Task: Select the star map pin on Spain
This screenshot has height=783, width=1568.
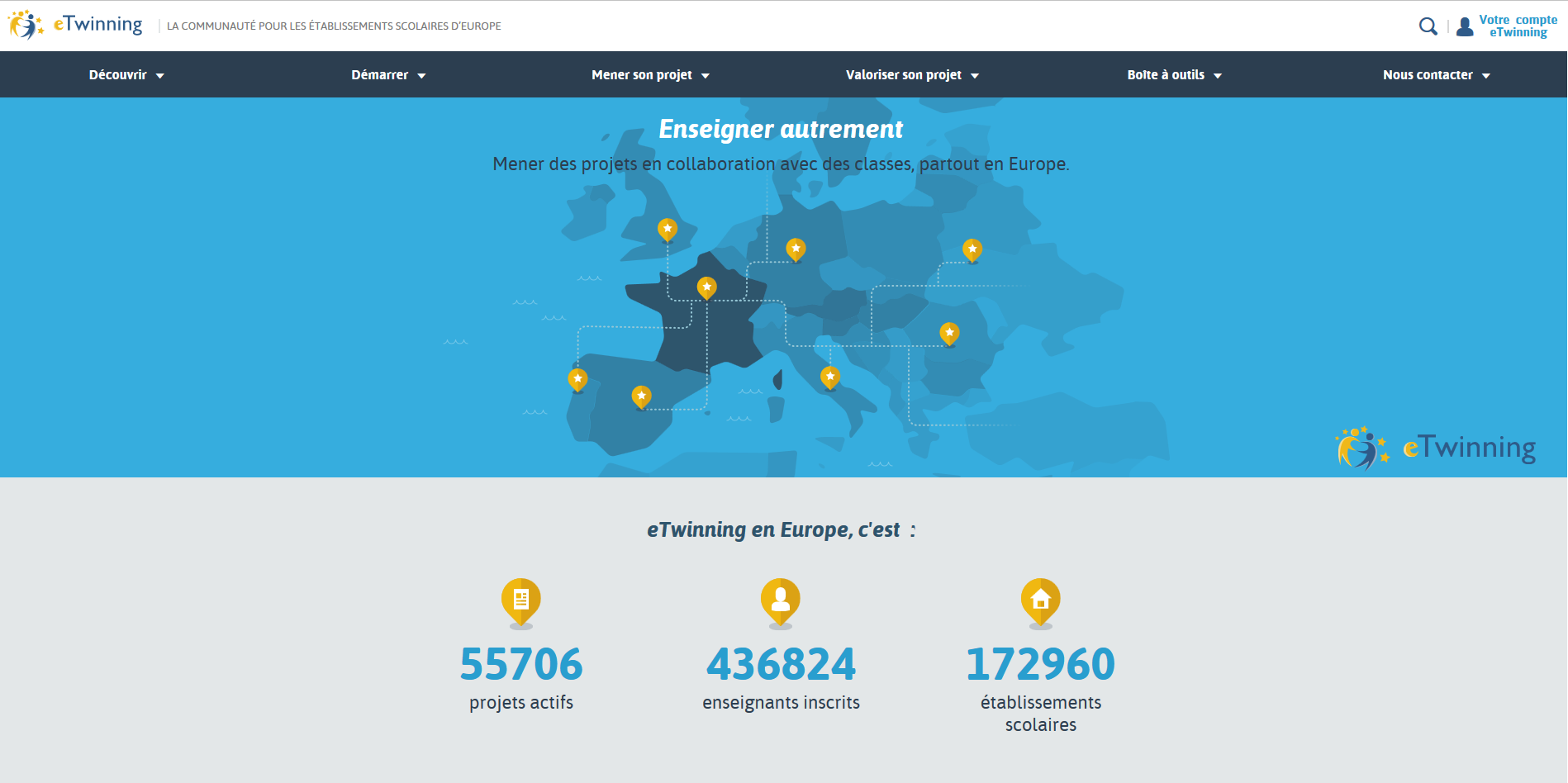Action: pos(641,396)
